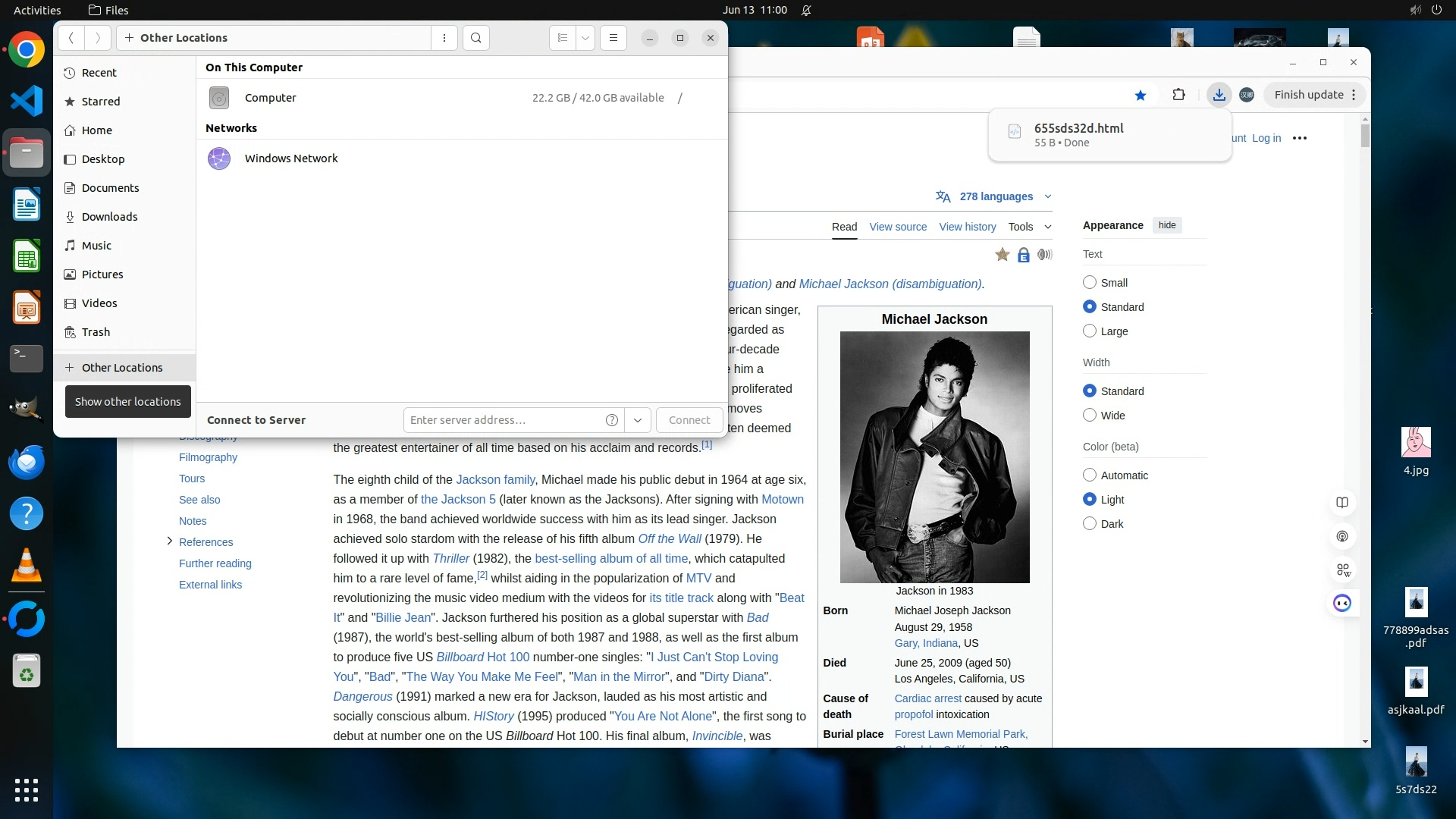Enable Dark color mode radio
The width and height of the screenshot is (1456, 819).
coord(1090,523)
